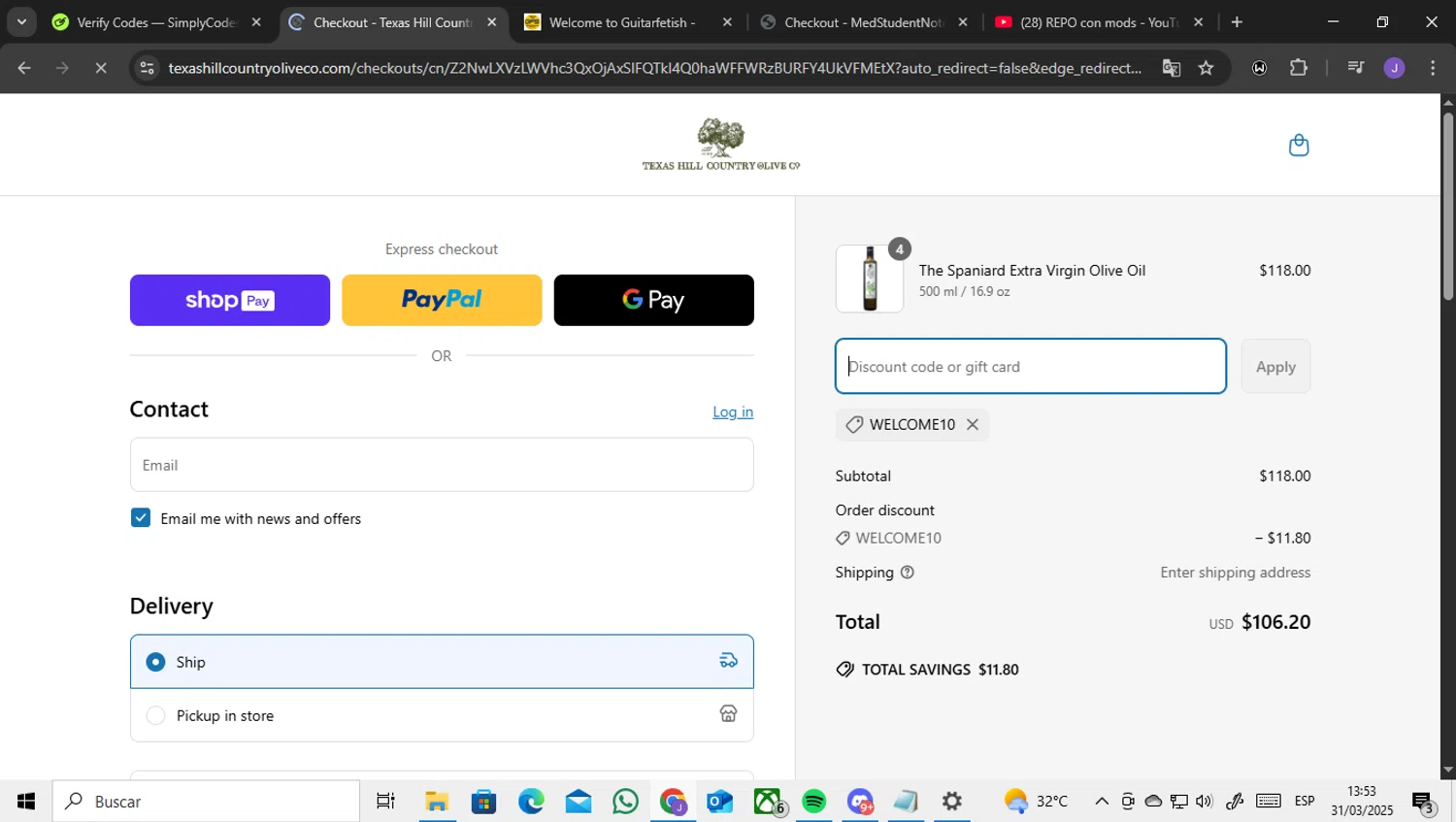Click the browser address bar URL
The width and height of the screenshot is (1456, 822).
(654, 68)
